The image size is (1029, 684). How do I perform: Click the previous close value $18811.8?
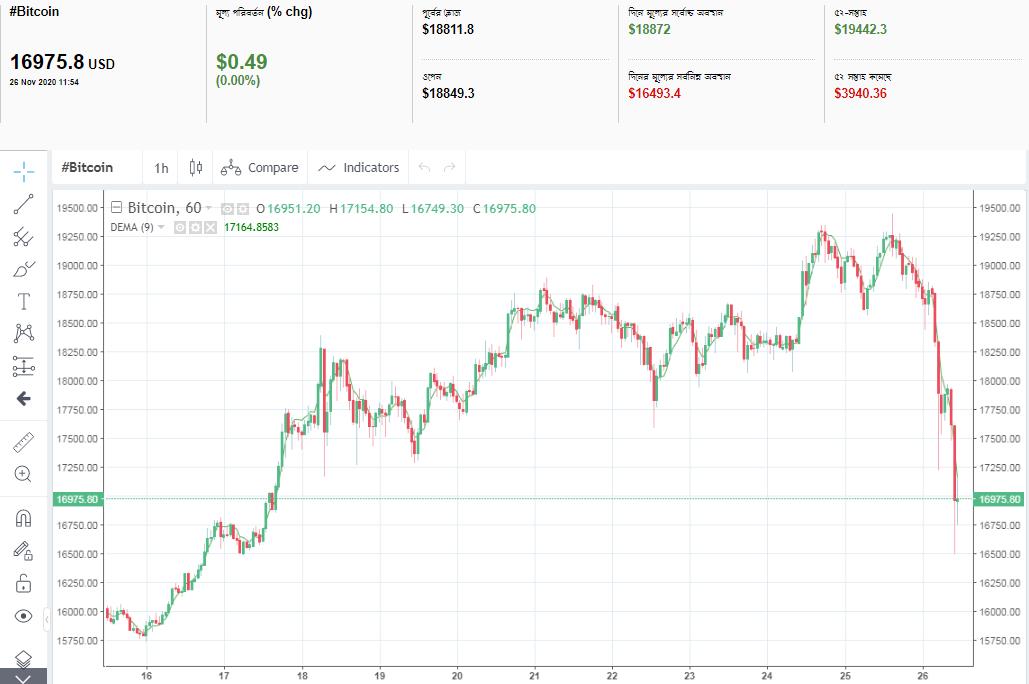click(x=448, y=30)
